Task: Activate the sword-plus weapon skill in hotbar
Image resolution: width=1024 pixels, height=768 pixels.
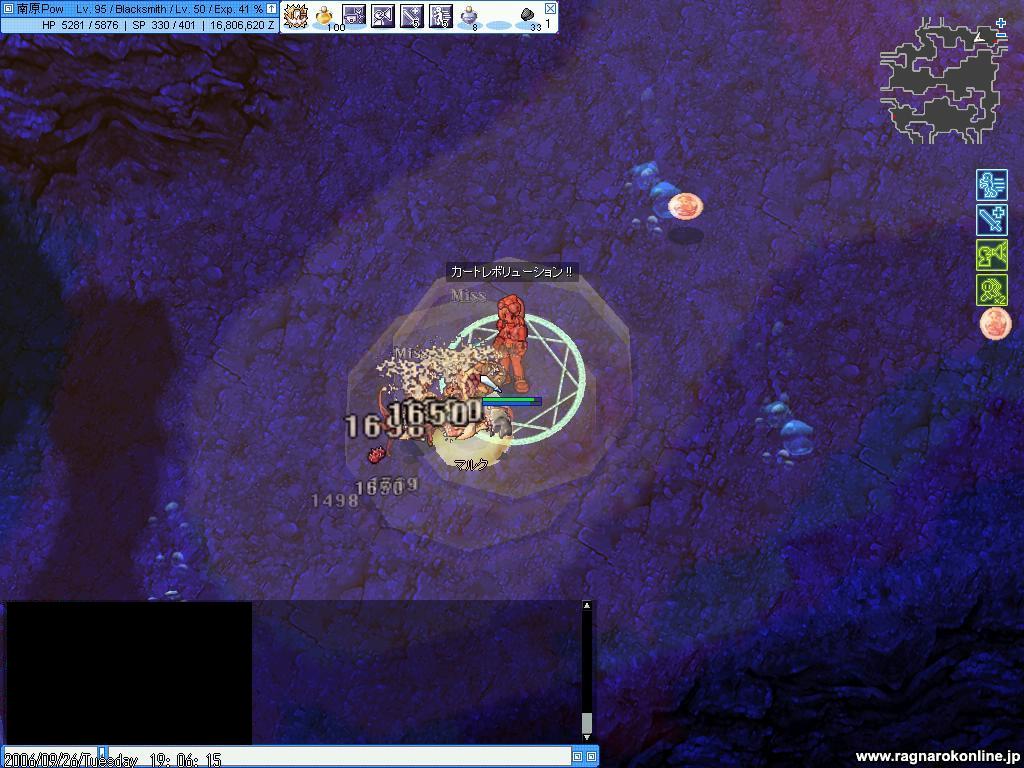Action: point(411,16)
